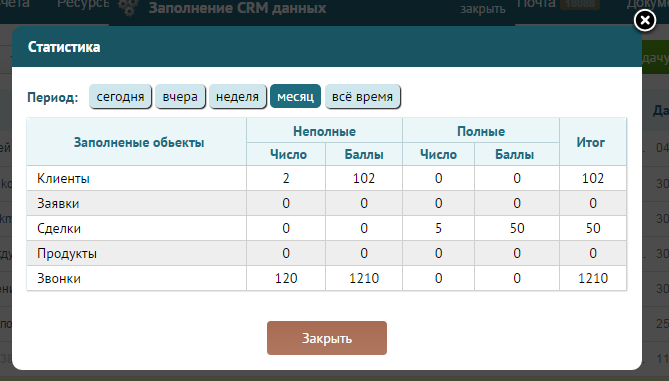Click the закрыть link in the dark header

point(483,9)
